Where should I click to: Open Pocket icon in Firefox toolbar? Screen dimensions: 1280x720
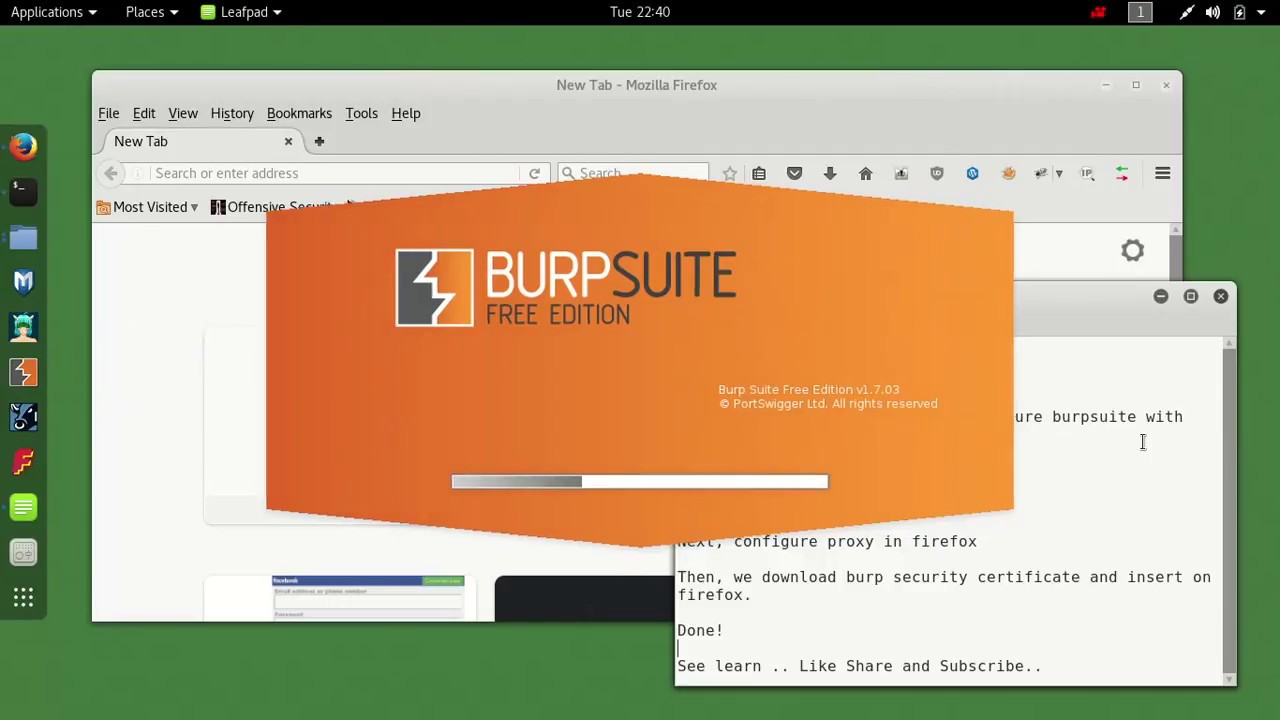[794, 173]
